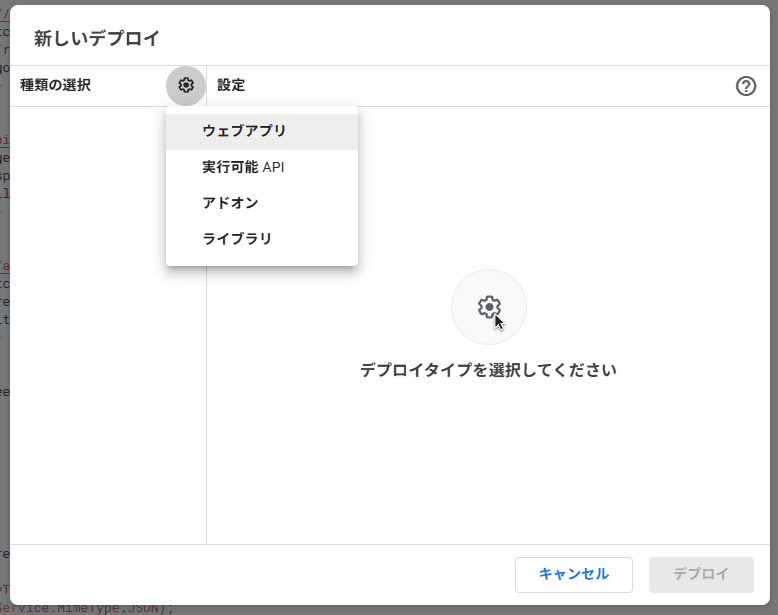Click the dimmed backdrop above the dialog

400,2
